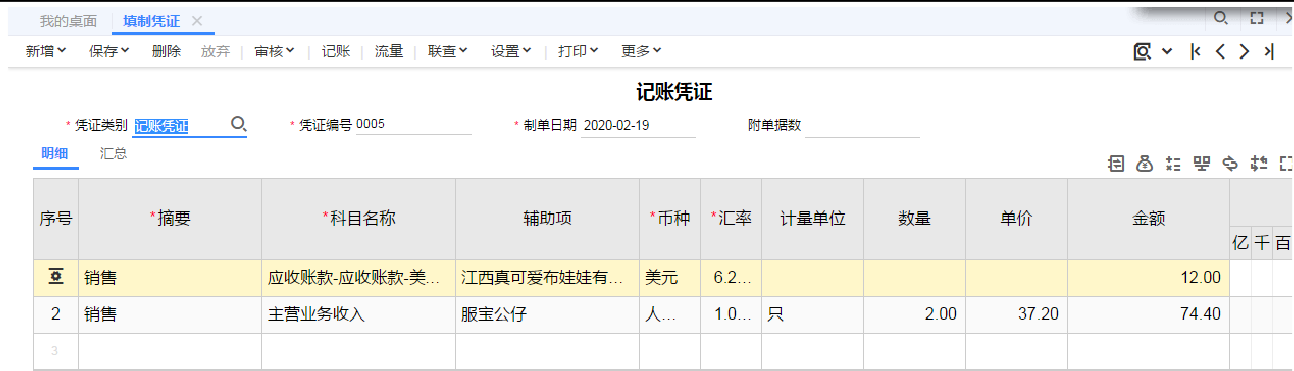
Task: Click the 金额 column header
Action: pos(1148,219)
